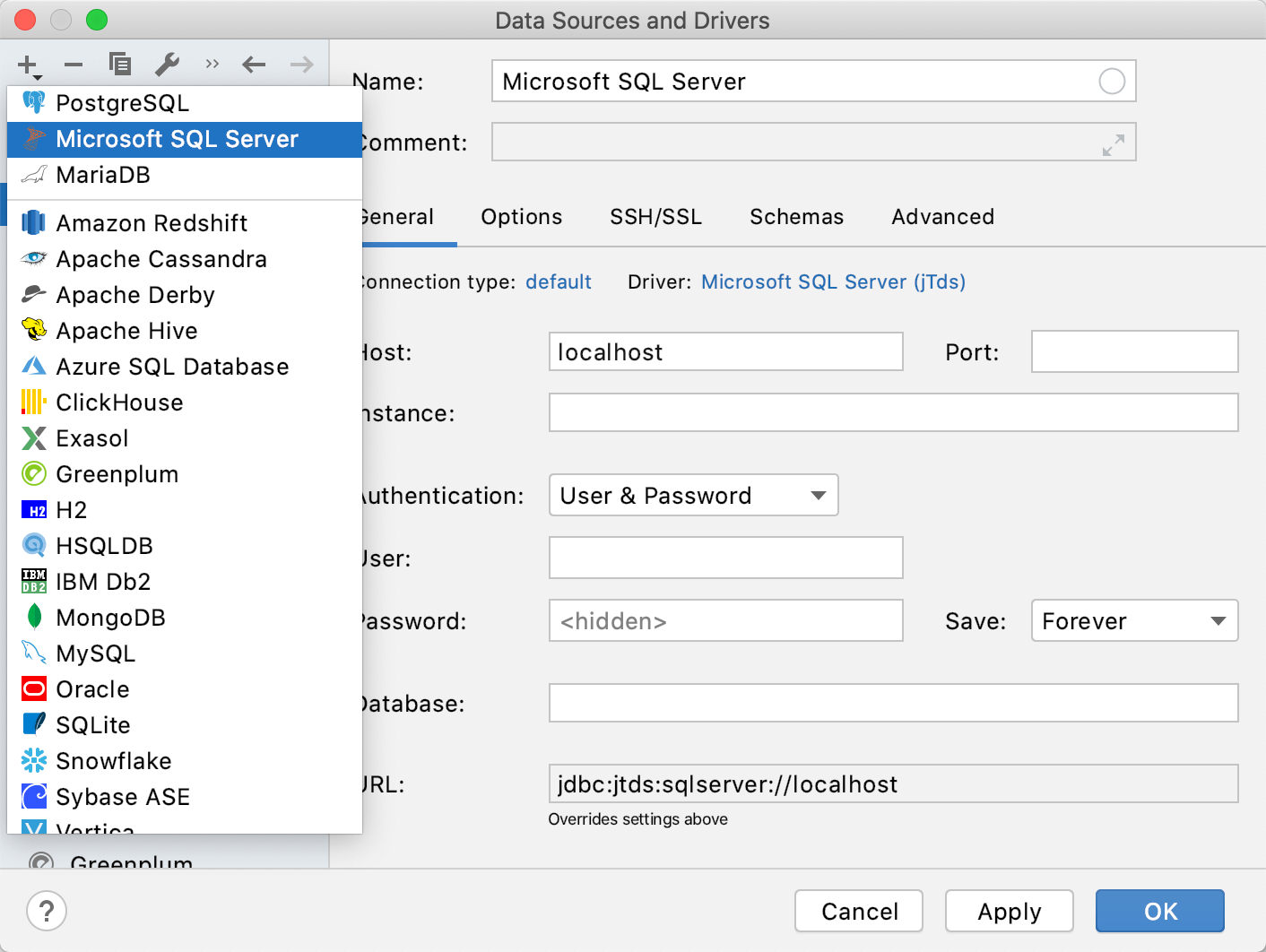The width and height of the screenshot is (1266, 952).
Task: Click the Exasol icon
Action: pyautogui.click(x=34, y=438)
